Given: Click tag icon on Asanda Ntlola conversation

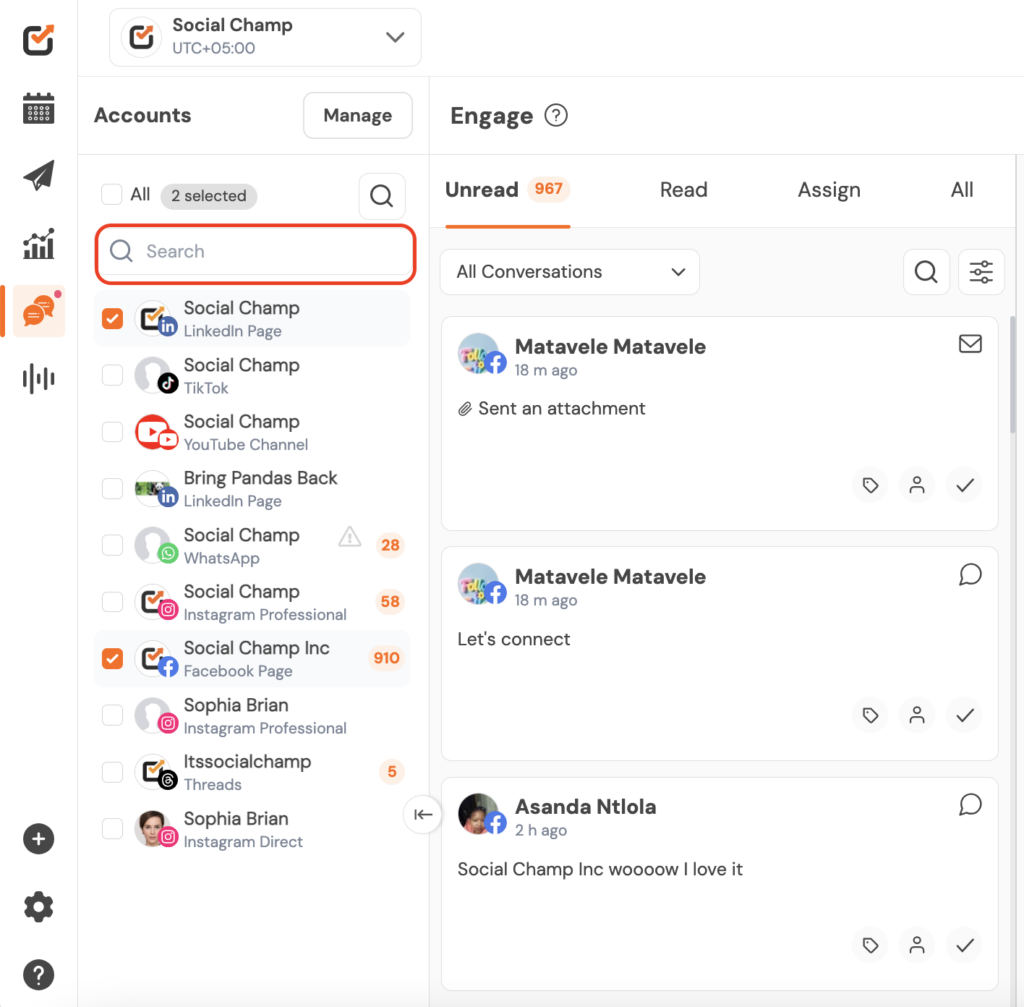Looking at the screenshot, I should point(870,945).
